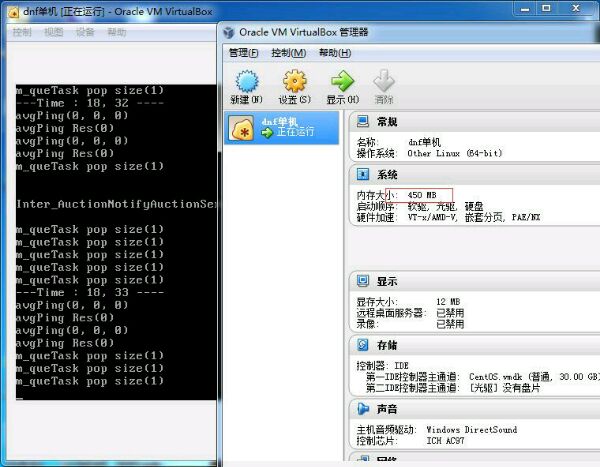Click Windows DirectSound audio driver text
Viewport: 600px width, 467px height.
pos(471,429)
